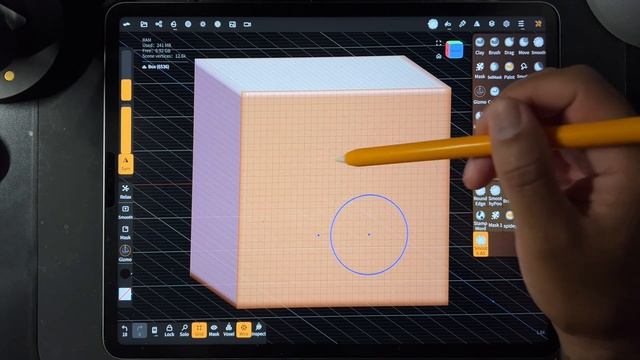Screen dimensions: 640x360
Task: Reset view with the home icon
Action: [439, 56]
